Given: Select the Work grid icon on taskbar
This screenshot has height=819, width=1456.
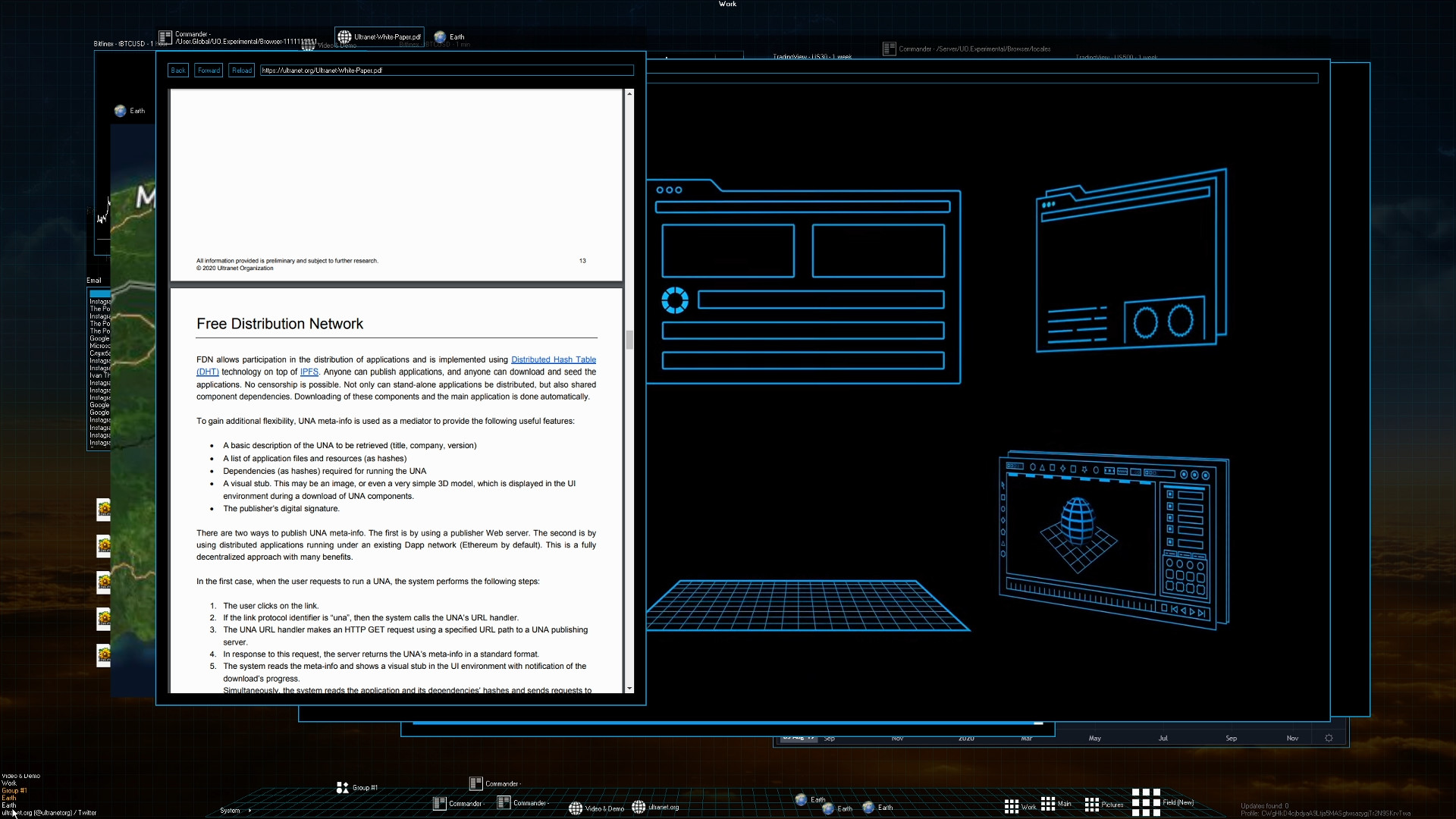Looking at the screenshot, I should [1012, 805].
